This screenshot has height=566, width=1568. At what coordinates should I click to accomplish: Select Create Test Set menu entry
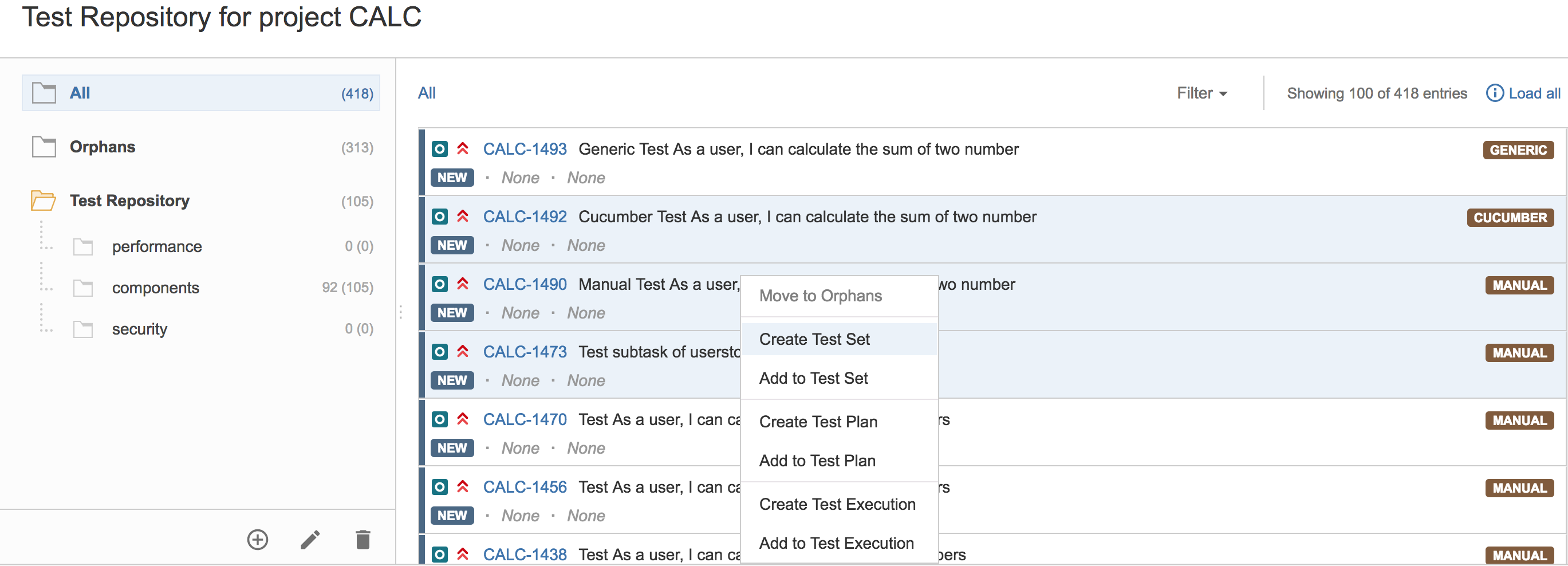tap(839, 339)
